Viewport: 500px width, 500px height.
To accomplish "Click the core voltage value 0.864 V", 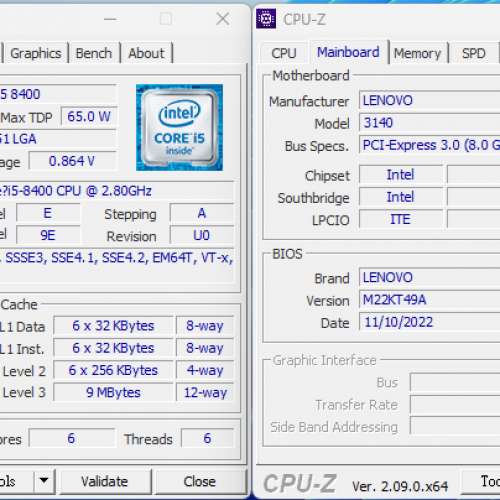I will pos(72,161).
